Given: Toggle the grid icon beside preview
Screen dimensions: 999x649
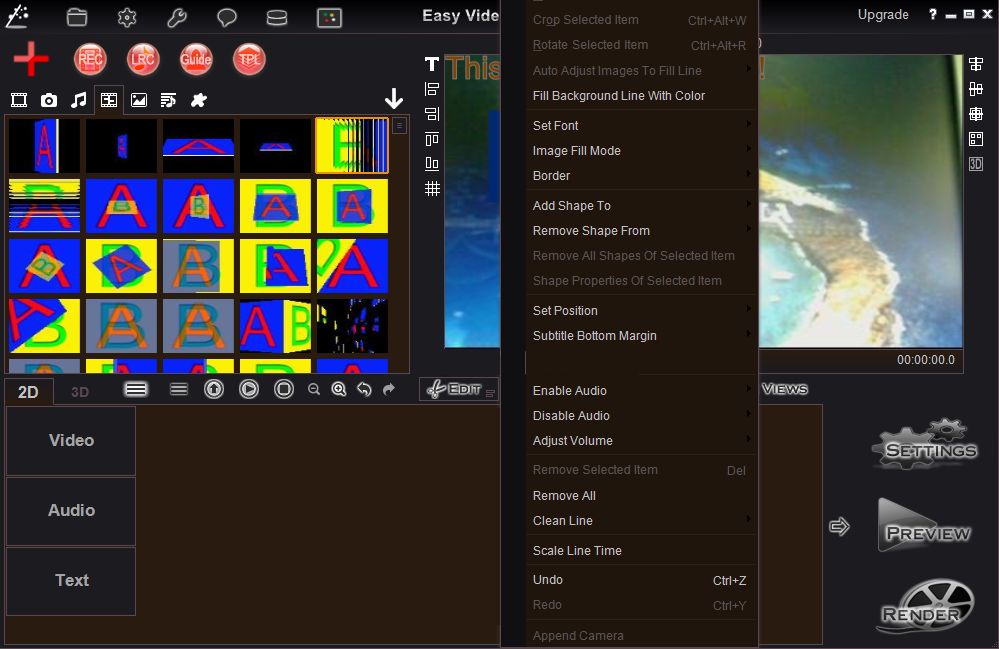Looking at the screenshot, I should 432,189.
